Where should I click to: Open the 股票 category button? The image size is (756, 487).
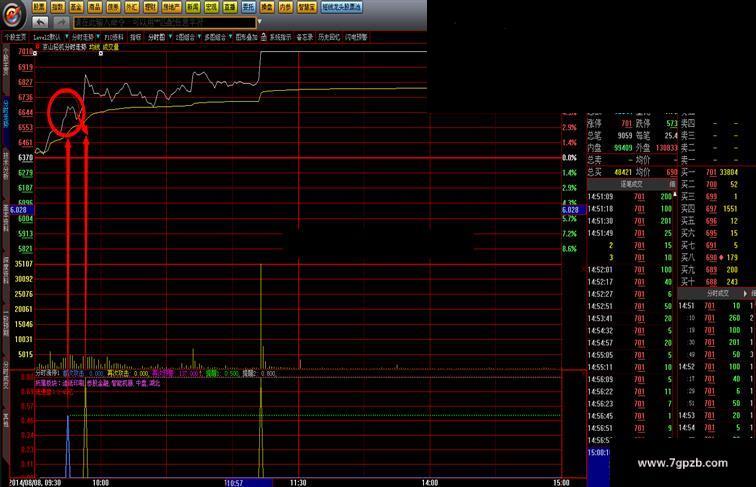pos(39,7)
